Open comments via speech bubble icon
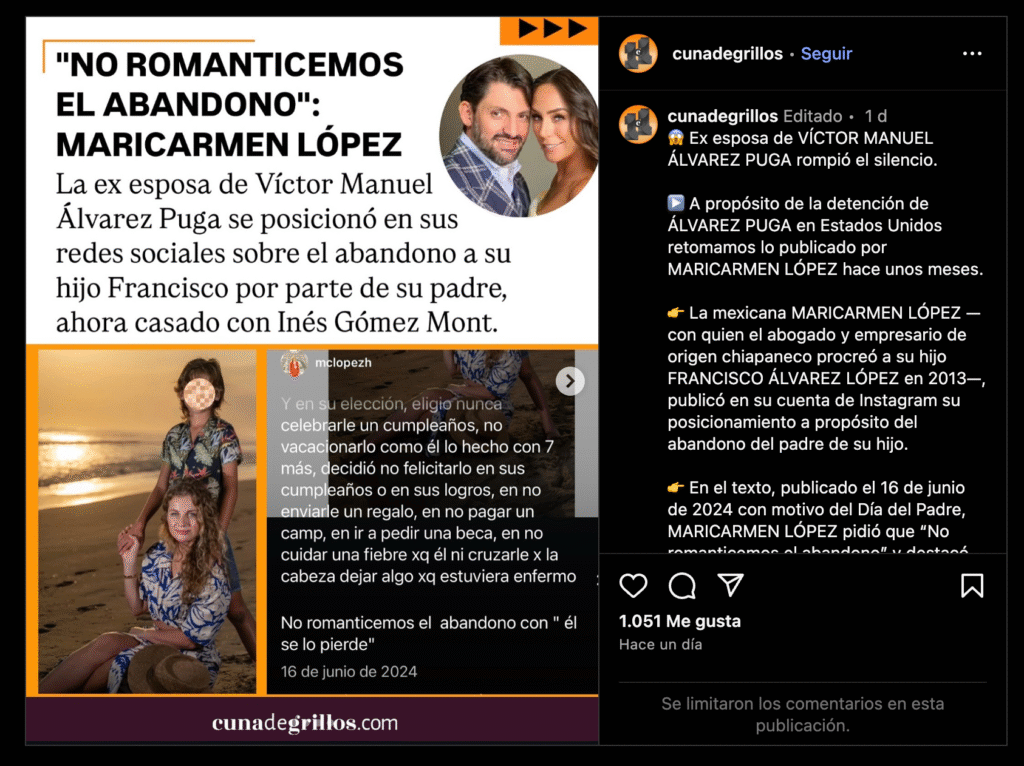 [682, 585]
